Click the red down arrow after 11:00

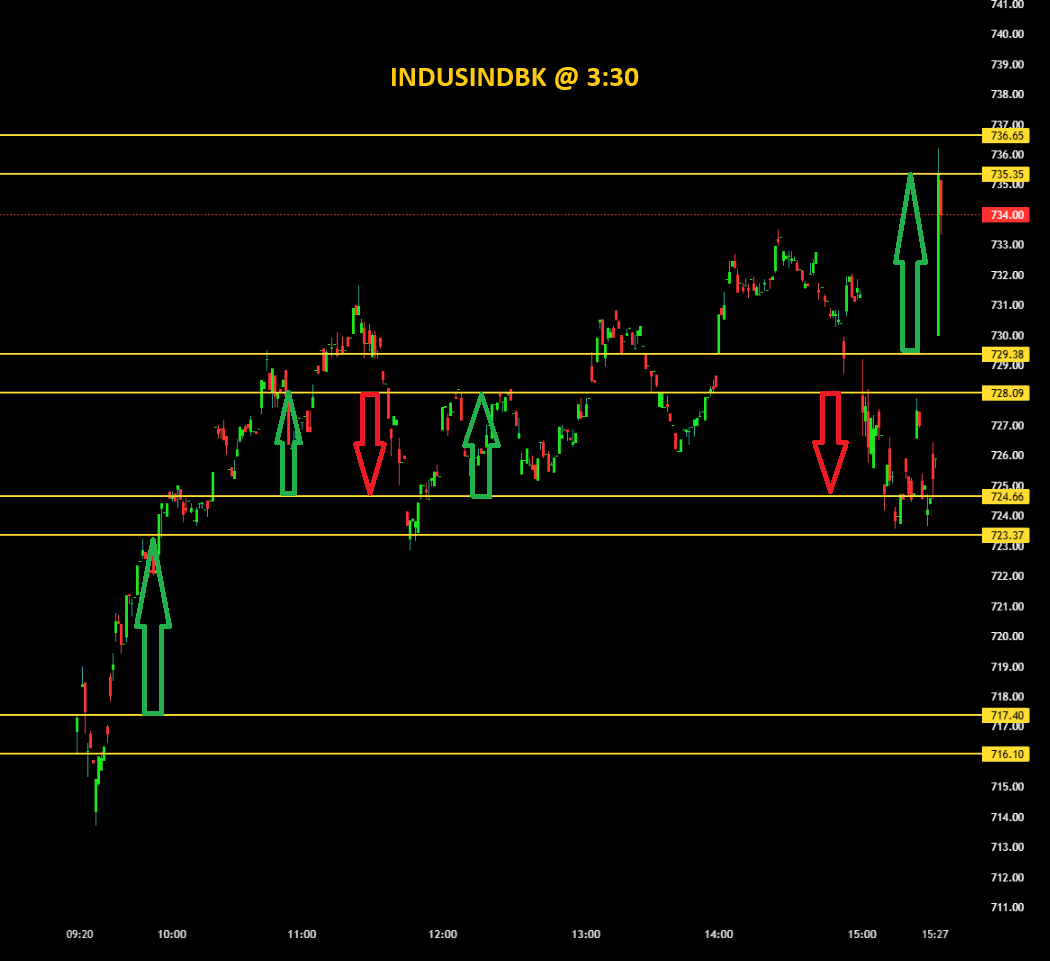pos(370,442)
